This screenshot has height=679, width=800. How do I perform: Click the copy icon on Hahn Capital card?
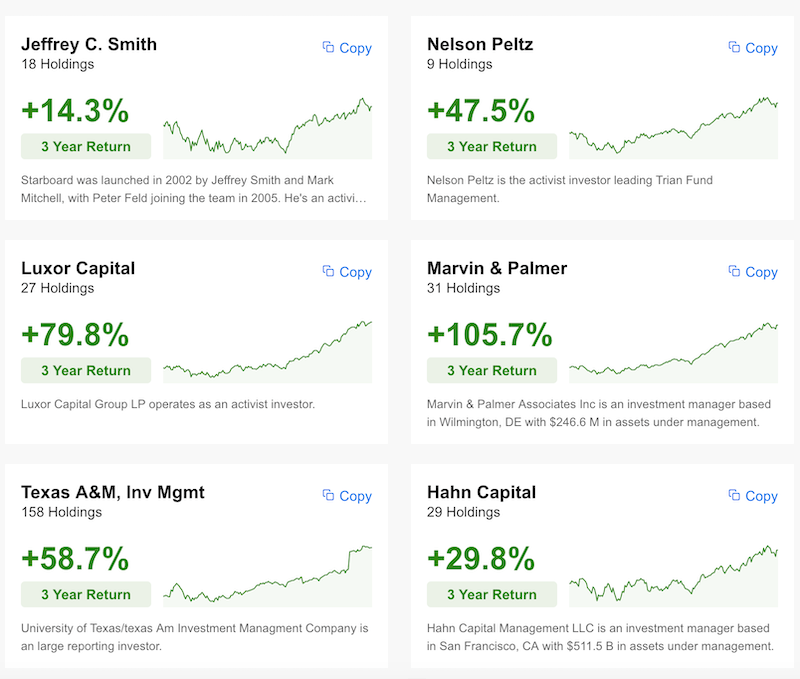pos(734,495)
